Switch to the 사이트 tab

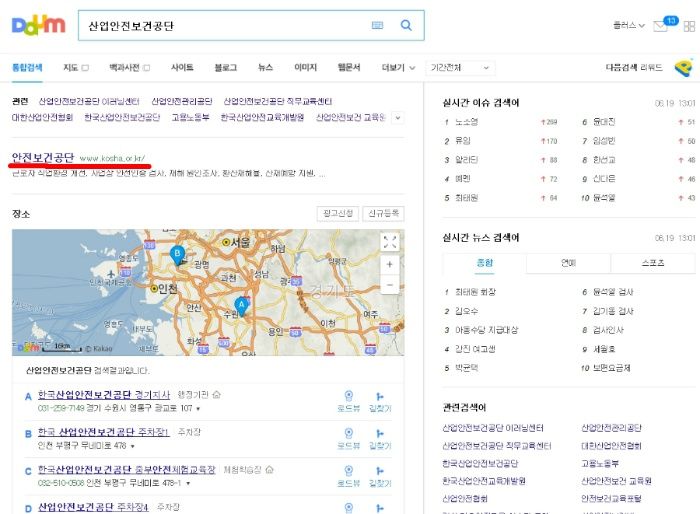(x=182, y=67)
